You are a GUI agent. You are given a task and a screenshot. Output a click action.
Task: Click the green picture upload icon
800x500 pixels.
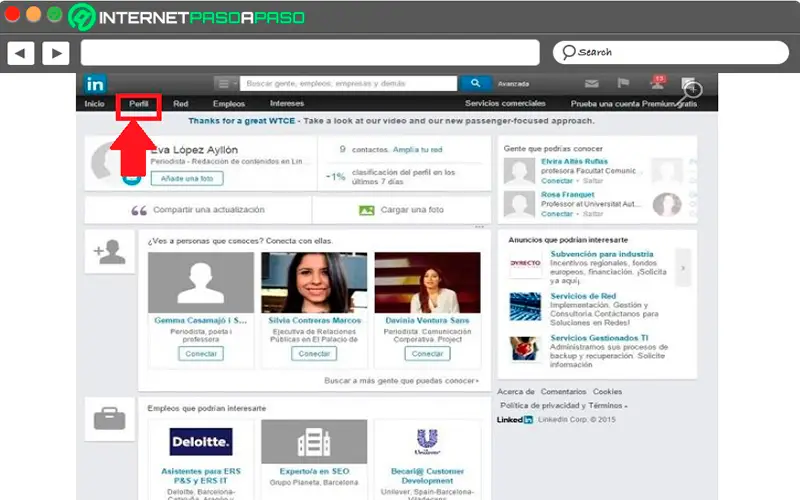(366, 210)
